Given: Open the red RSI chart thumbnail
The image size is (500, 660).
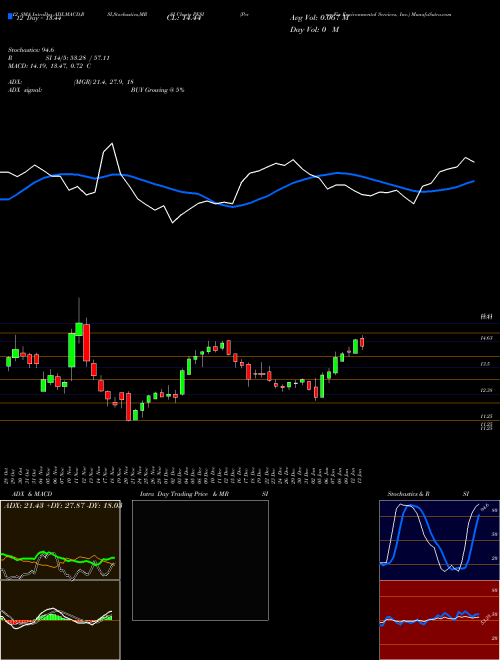Looking at the screenshot, I should click(439, 620).
